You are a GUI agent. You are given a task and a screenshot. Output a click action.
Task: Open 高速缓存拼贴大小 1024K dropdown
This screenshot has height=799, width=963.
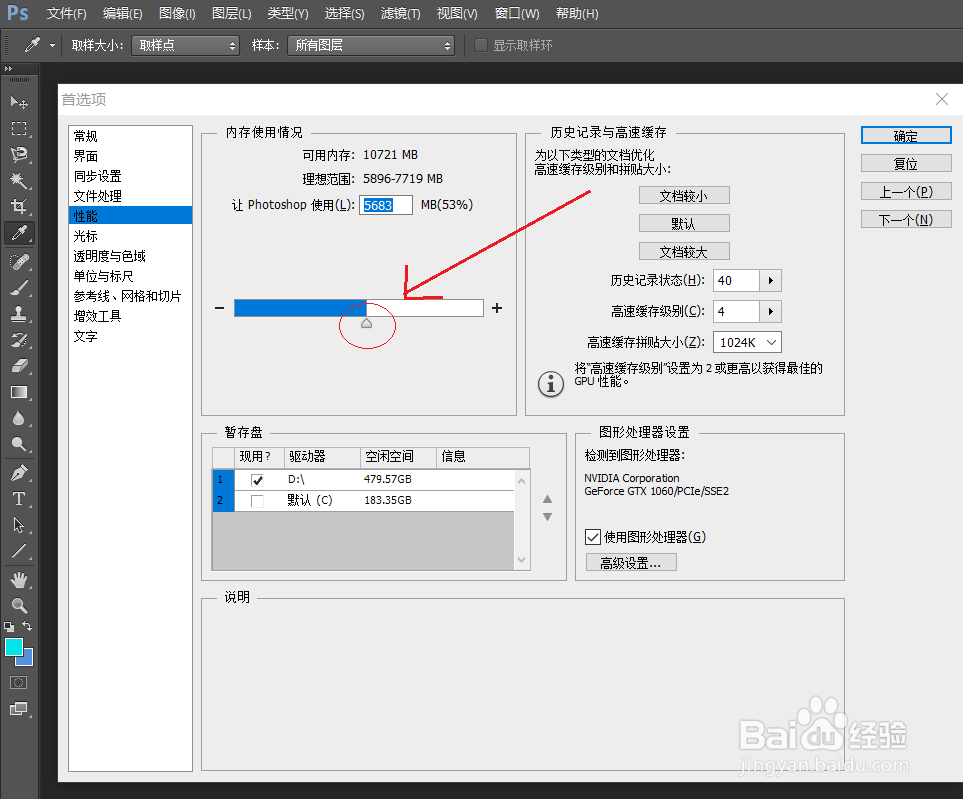click(747, 342)
